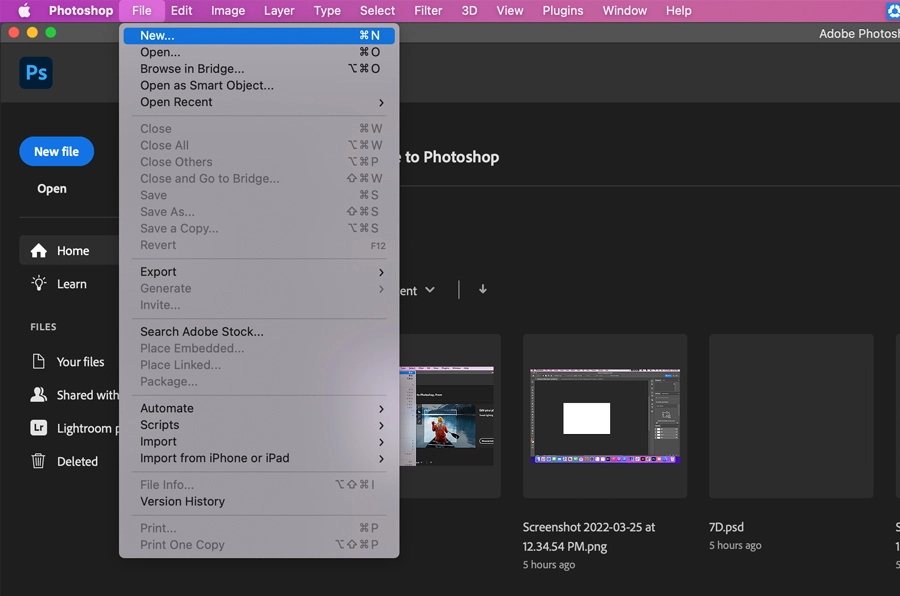The width and height of the screenshot is (900, 596).
Task: Open the Apple menu
Action: pos(27,11)
